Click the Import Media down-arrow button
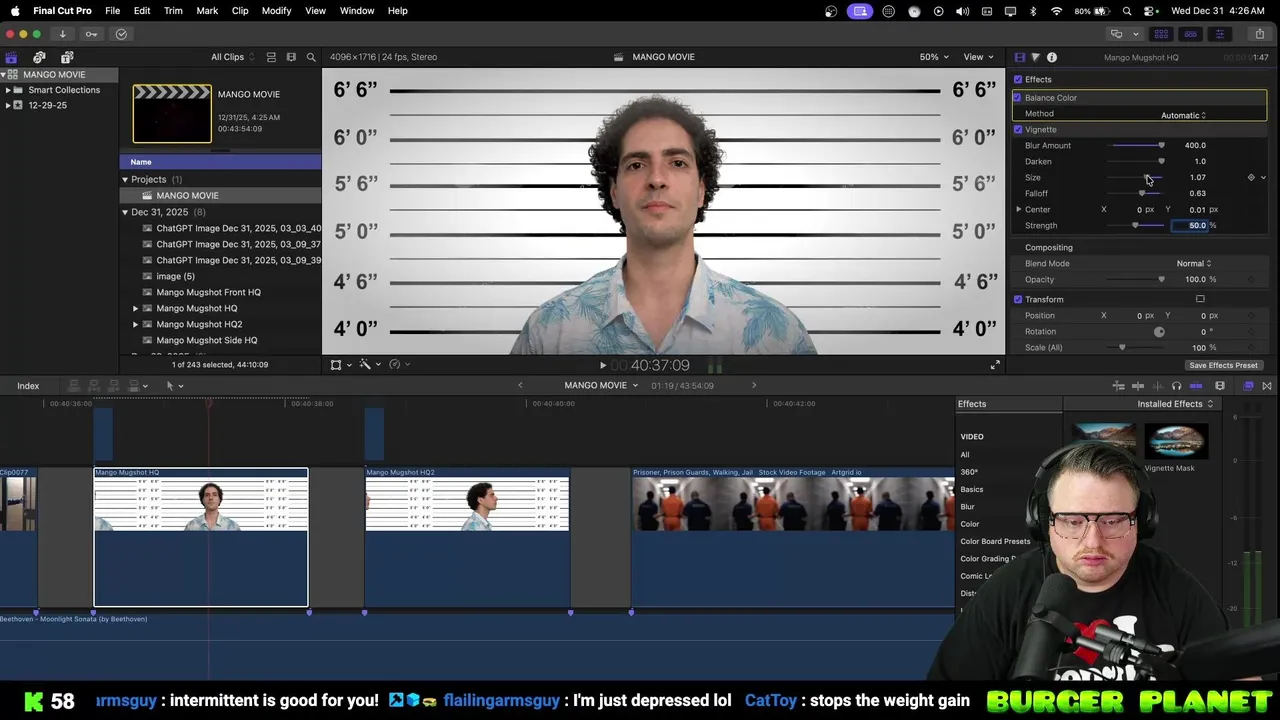Image resolution: width=1280 pixels, height=720 pixels. [x=62, y=34]
